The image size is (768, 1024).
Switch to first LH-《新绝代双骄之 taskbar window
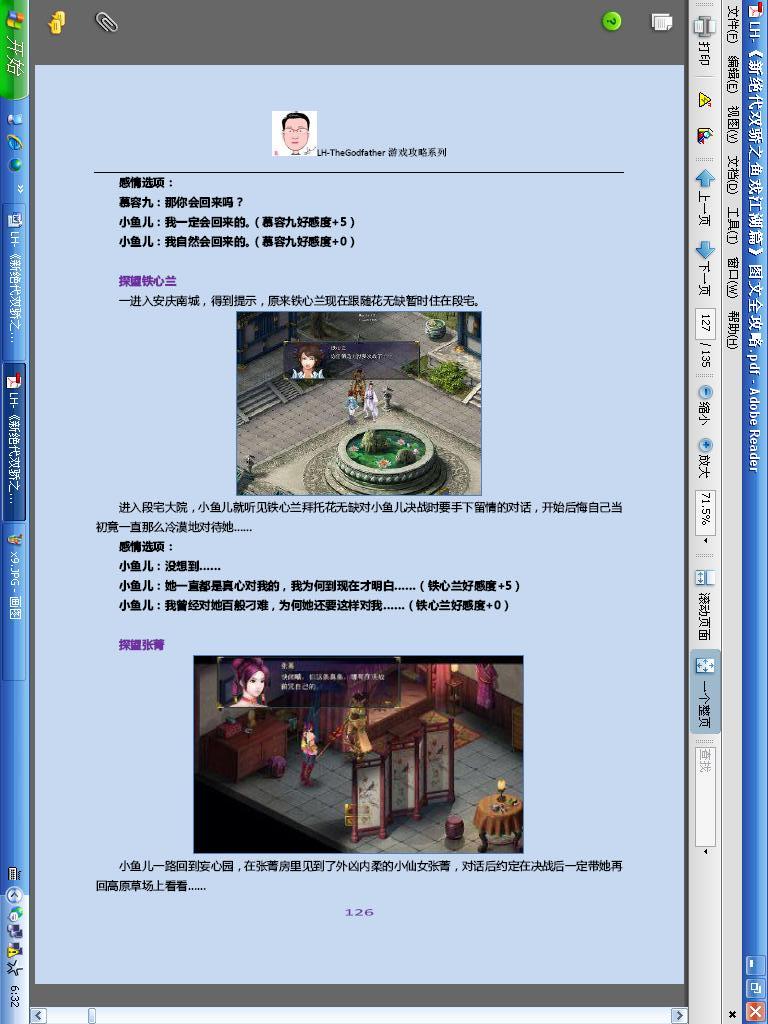pyautogui.click(x=14, y=281)
